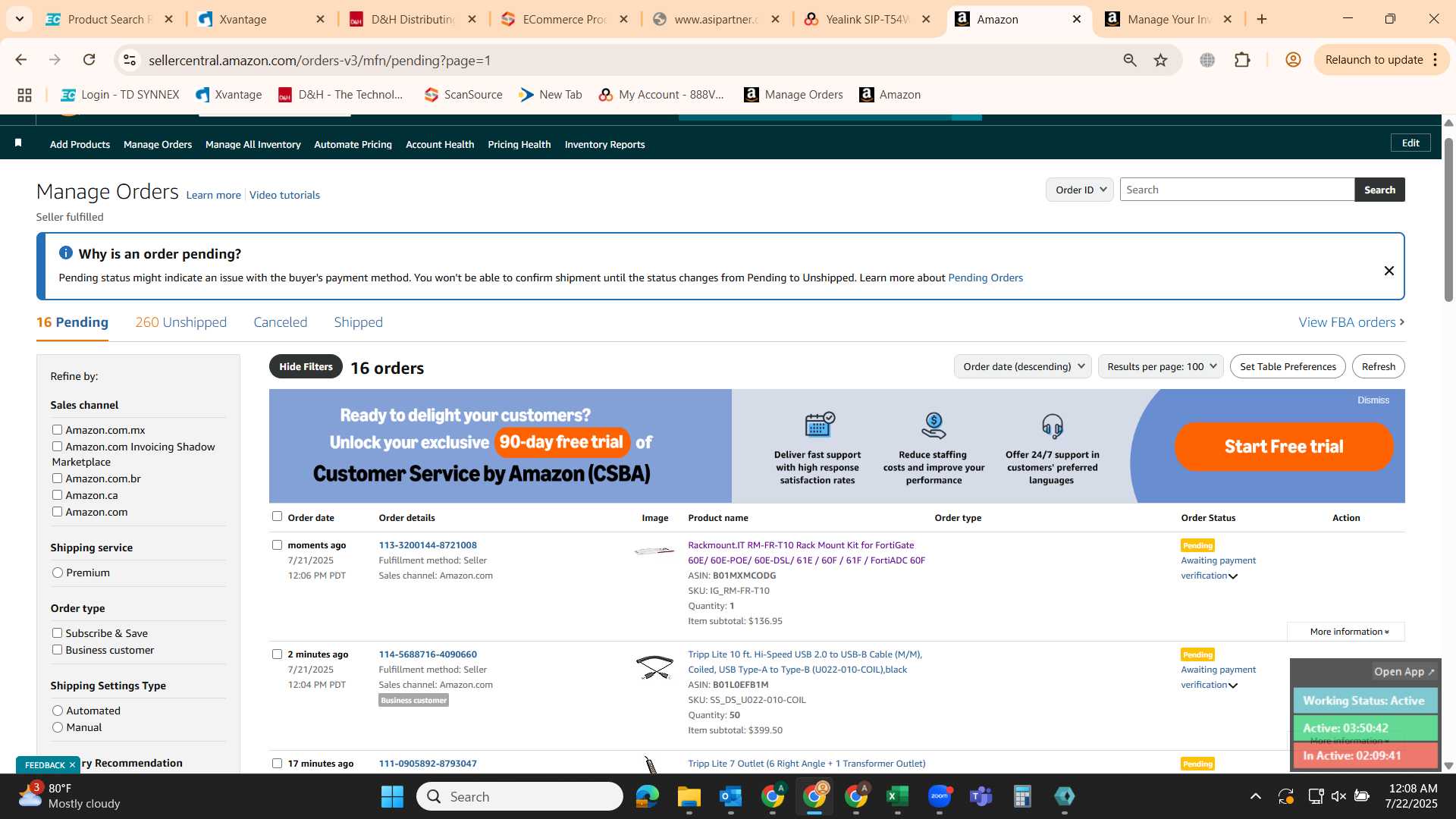Reload the current page

click(89, 60)
